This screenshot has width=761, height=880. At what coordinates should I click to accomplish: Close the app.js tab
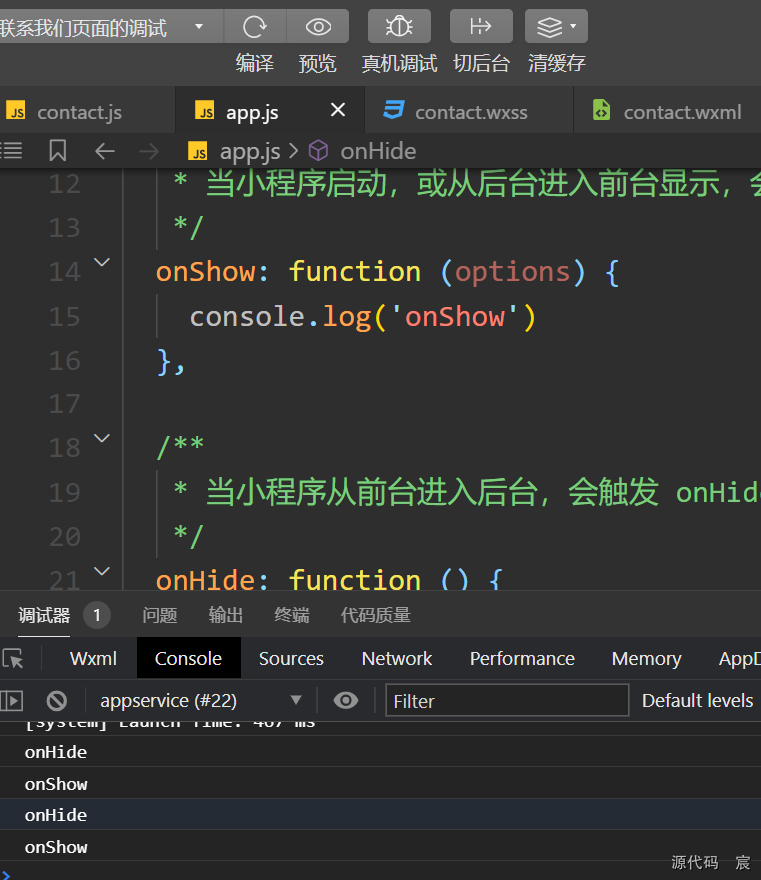point(338,110)
